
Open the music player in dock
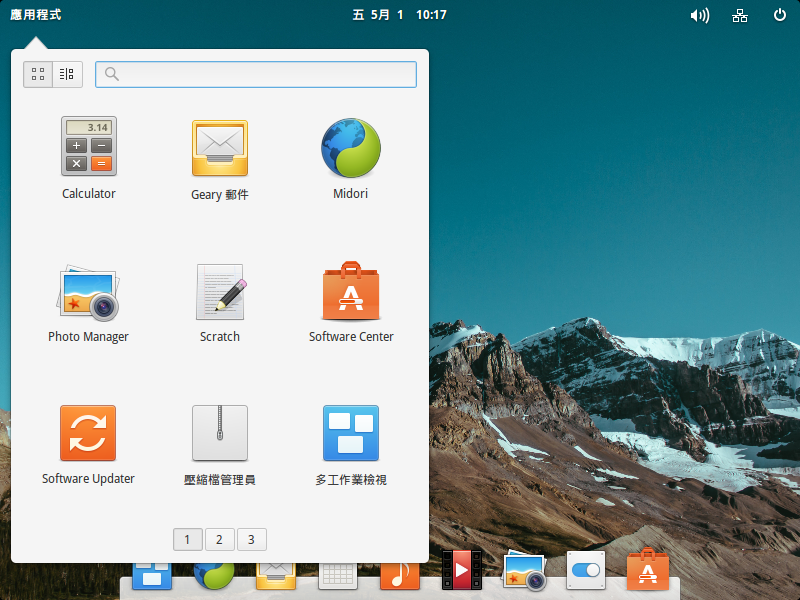[x=400, y=576]
